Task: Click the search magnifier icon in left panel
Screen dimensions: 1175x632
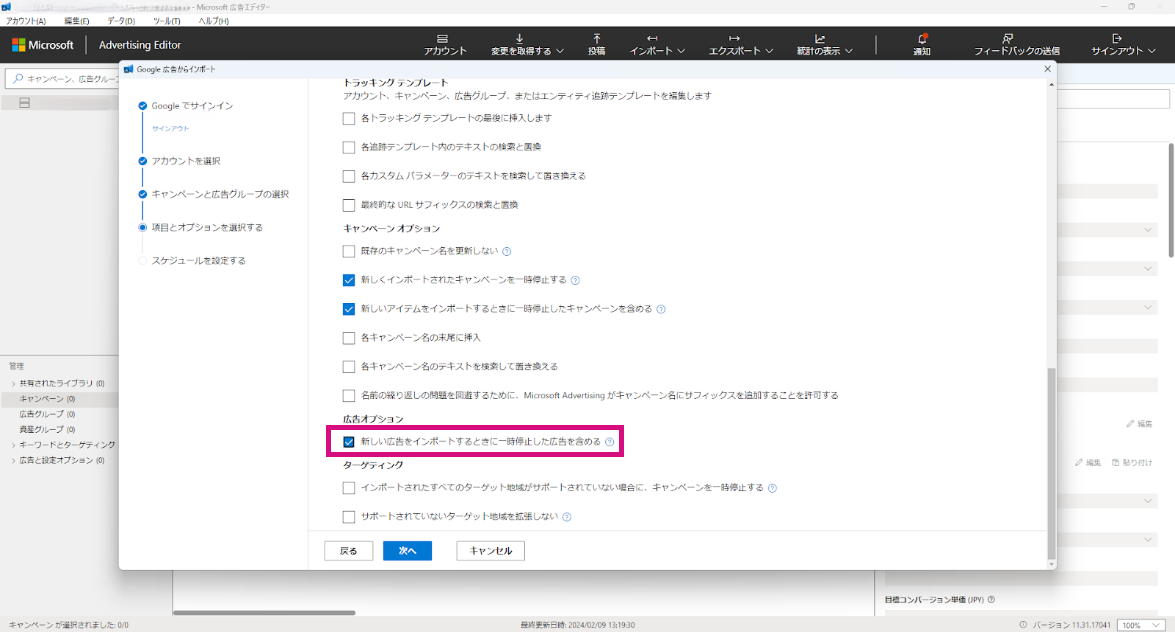Action: pyautogui.click(x=18, y=78)
